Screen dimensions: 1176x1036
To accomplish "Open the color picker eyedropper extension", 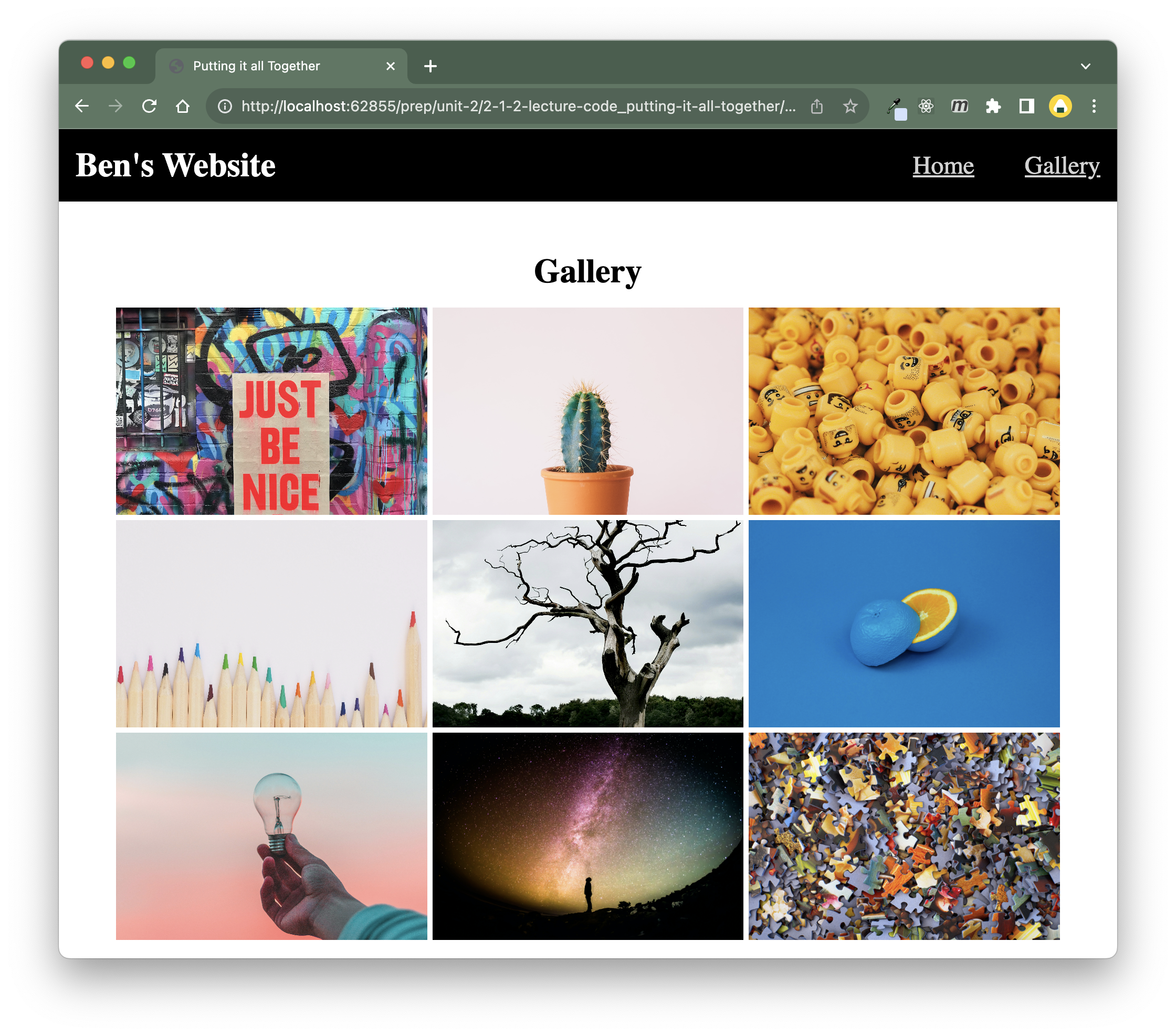I will 895,107.
